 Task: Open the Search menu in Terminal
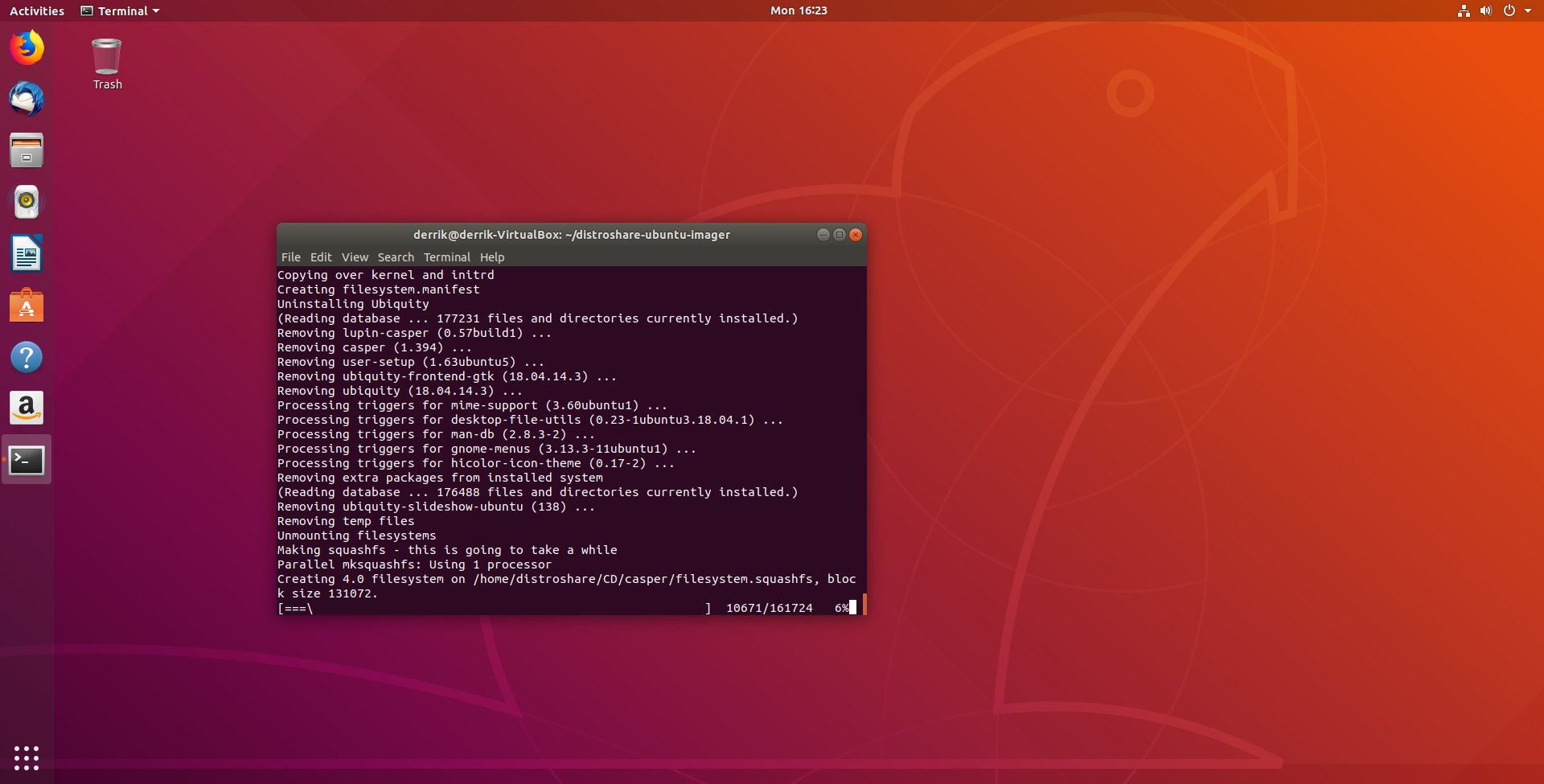(x=395, y=257)
